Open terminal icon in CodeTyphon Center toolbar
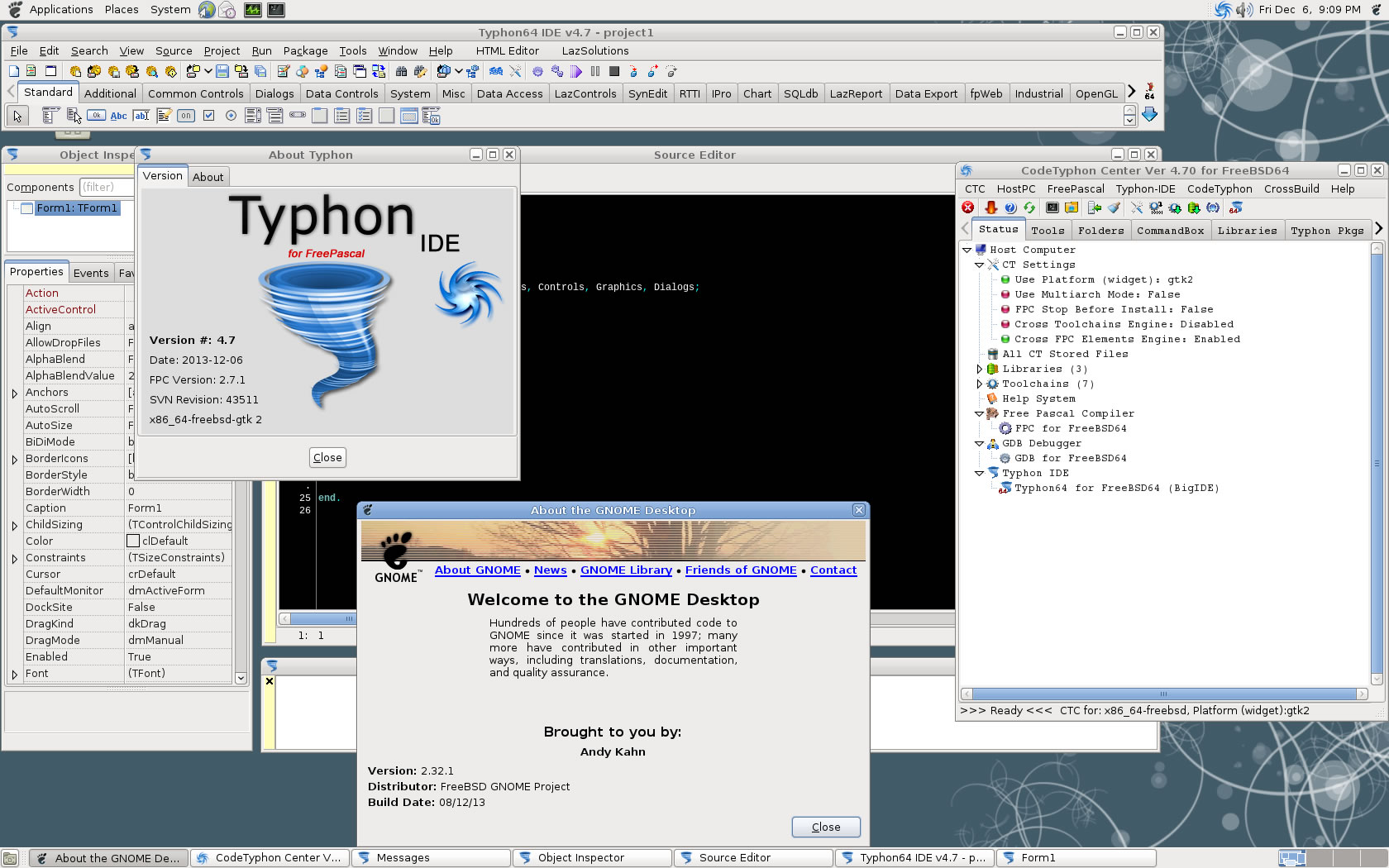The height and width of the screenshot is (868, 1389). coord(1052,208)
